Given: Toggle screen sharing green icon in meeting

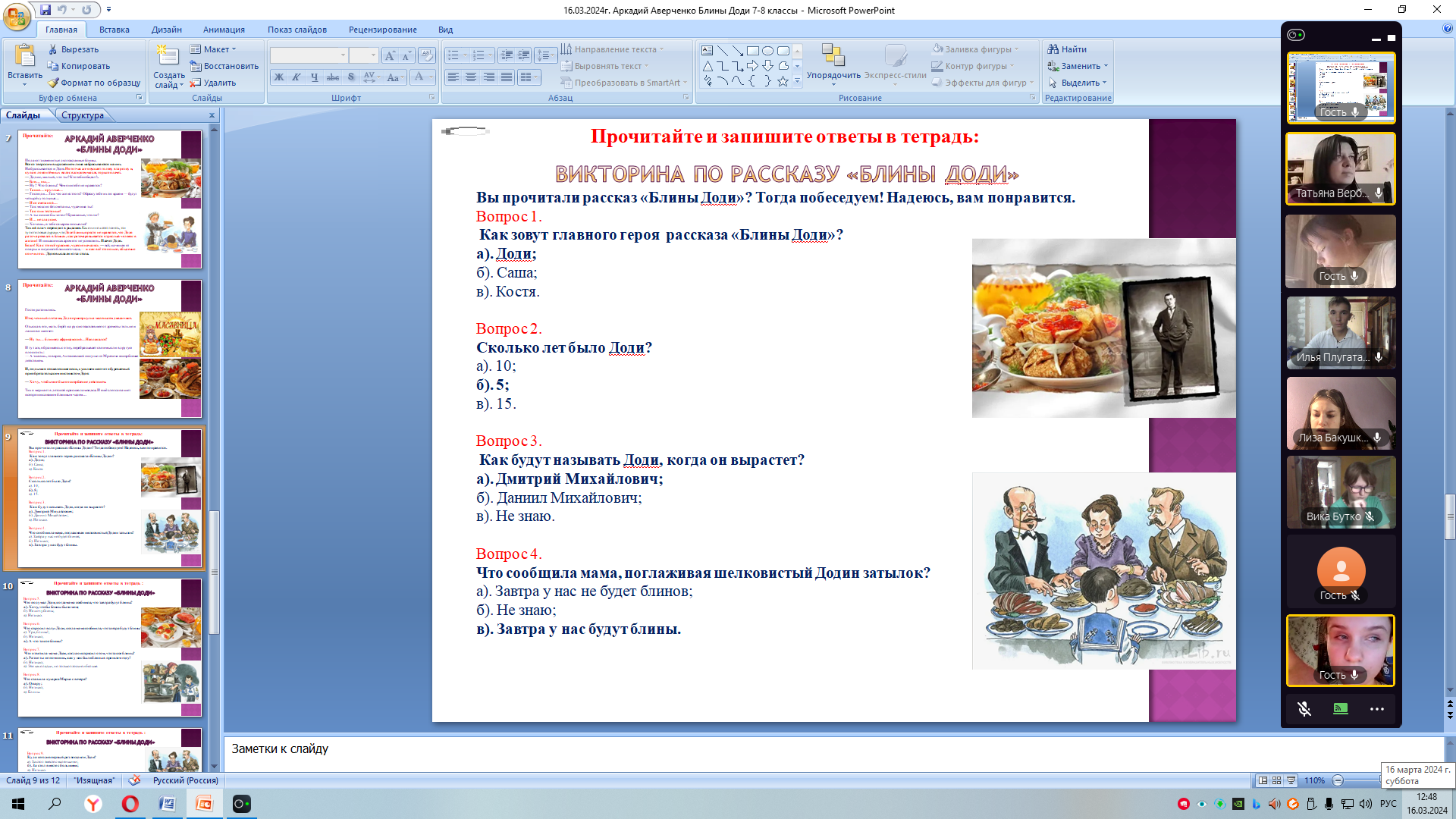Looking at the screenshot, I should [1341, 709].
